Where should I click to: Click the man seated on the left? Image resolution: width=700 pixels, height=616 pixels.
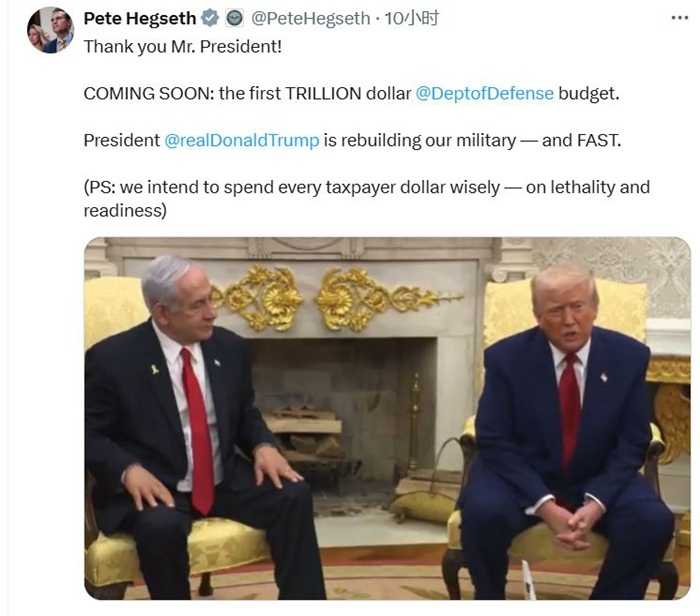[x=196, y=429]
